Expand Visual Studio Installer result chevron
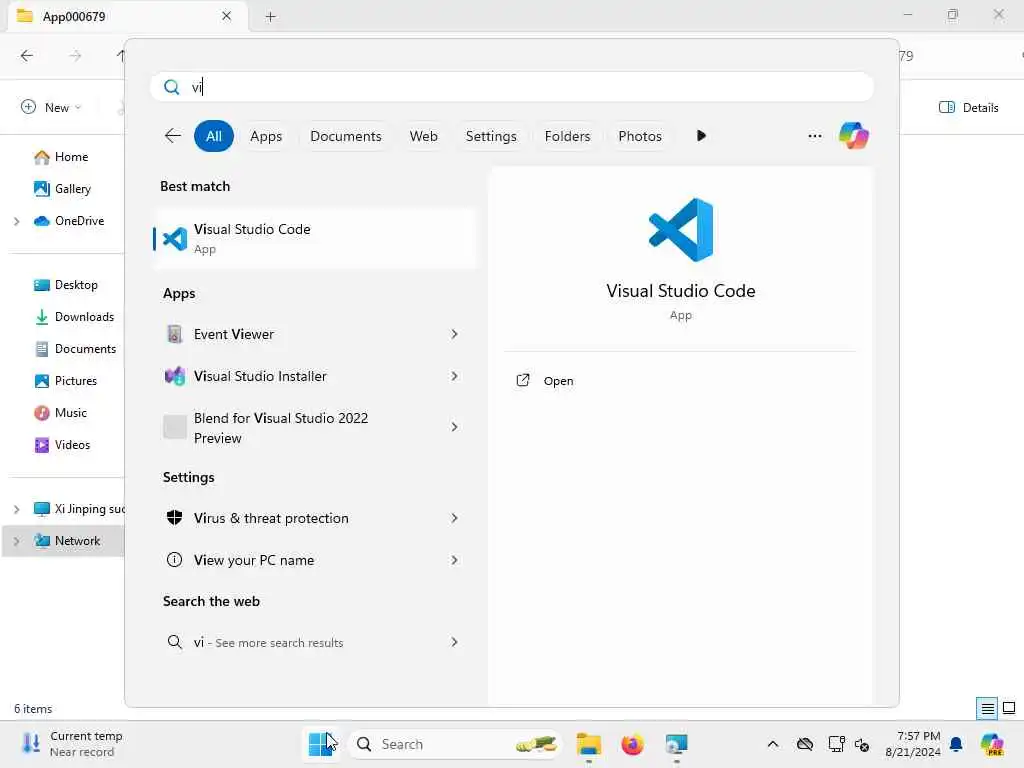 [455, 376]
